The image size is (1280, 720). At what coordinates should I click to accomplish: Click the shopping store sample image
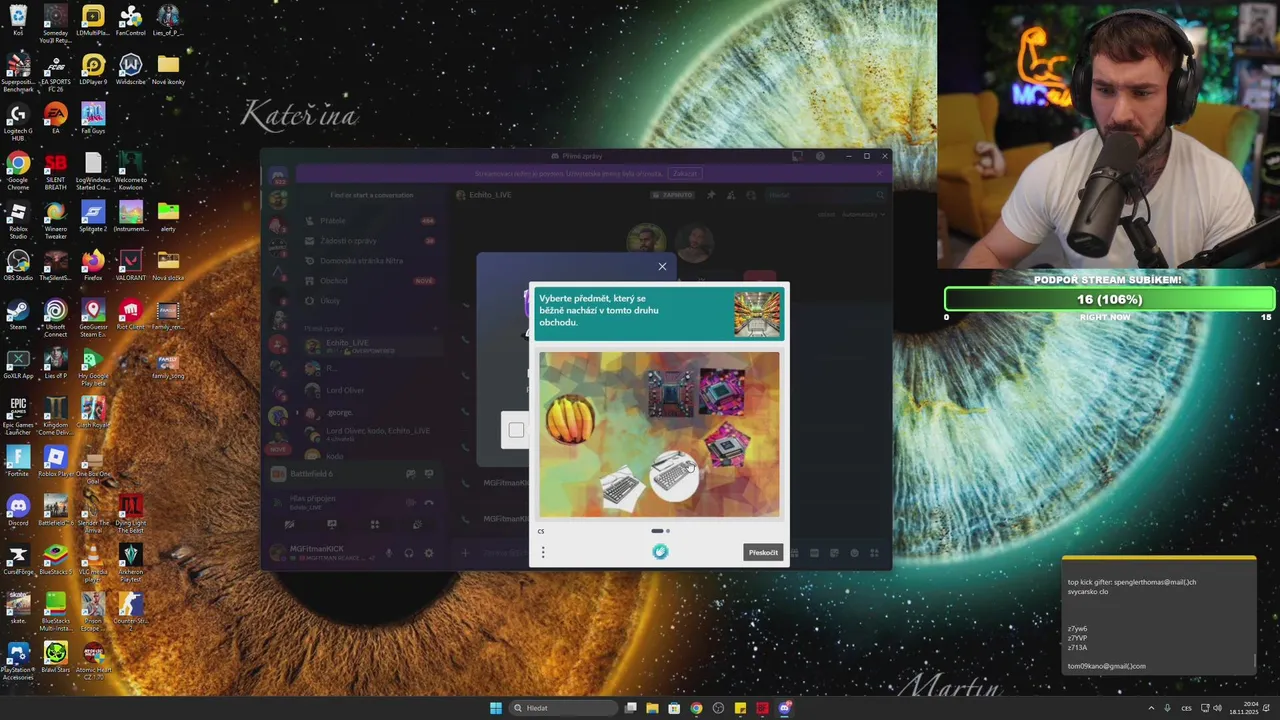pyautogui.click(x=757, y=314)
